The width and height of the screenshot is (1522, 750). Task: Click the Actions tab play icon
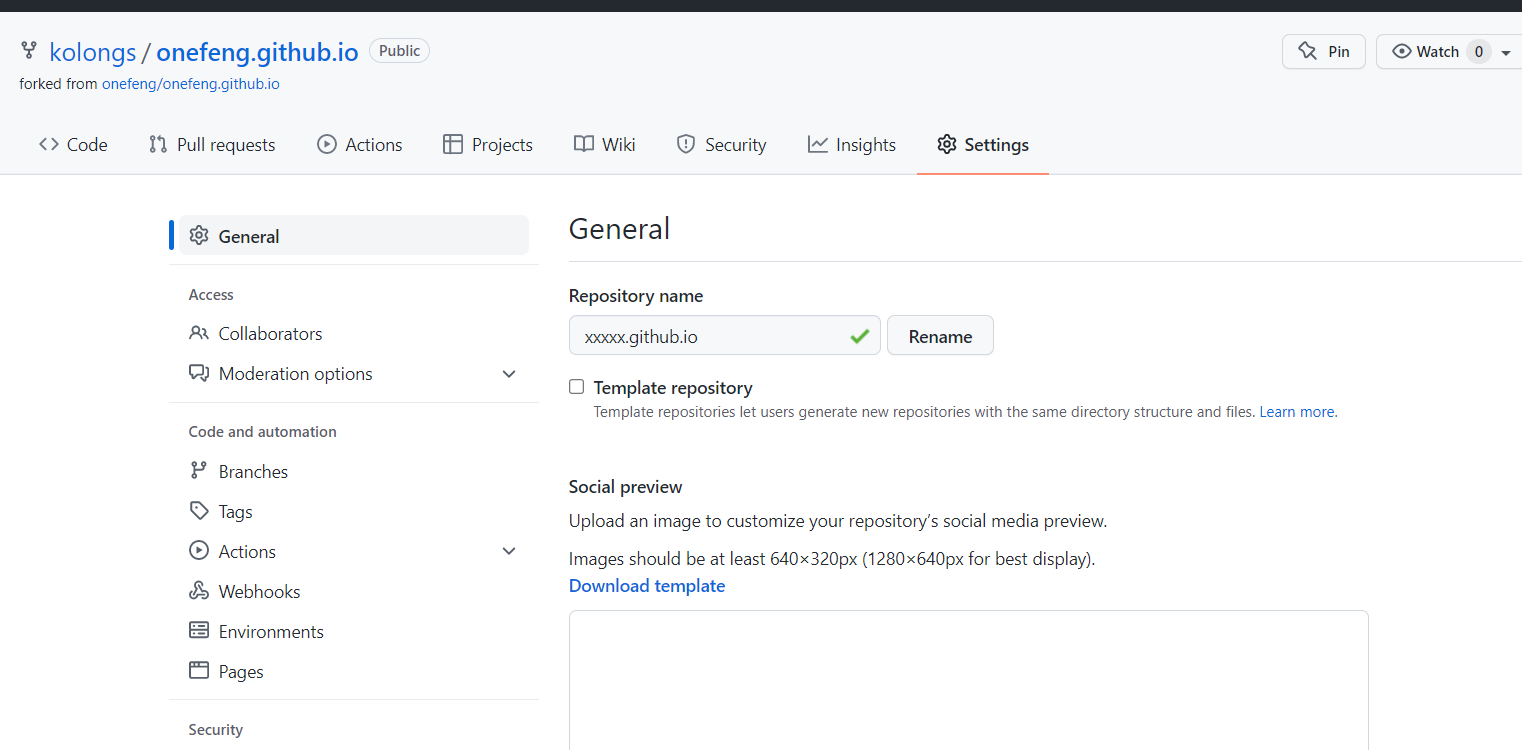tap(327, 145)
